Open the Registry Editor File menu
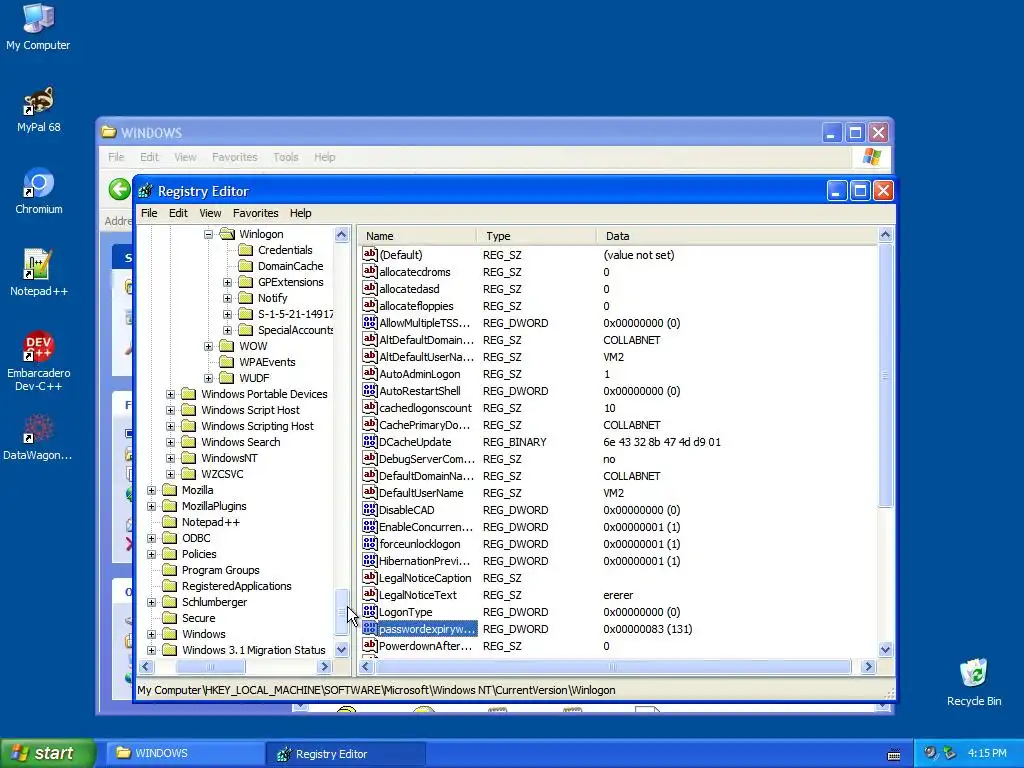The width and height of the screenshot is (1024, 768). tap(149, 213)
